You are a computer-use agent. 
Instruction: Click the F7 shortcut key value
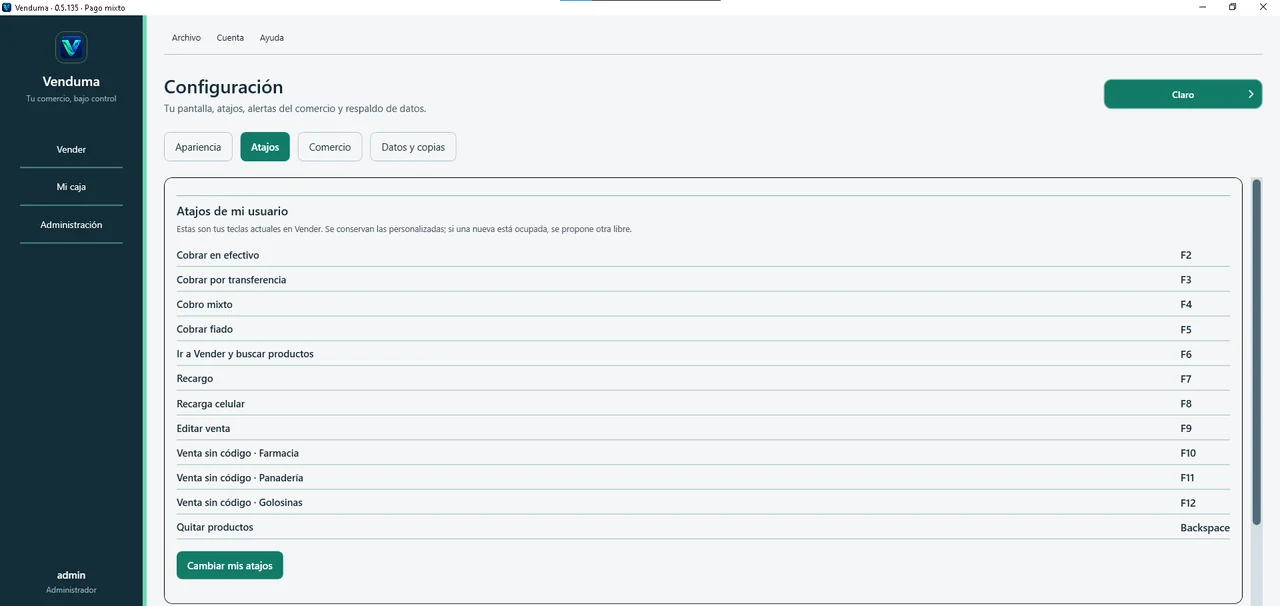(1186, 379)
